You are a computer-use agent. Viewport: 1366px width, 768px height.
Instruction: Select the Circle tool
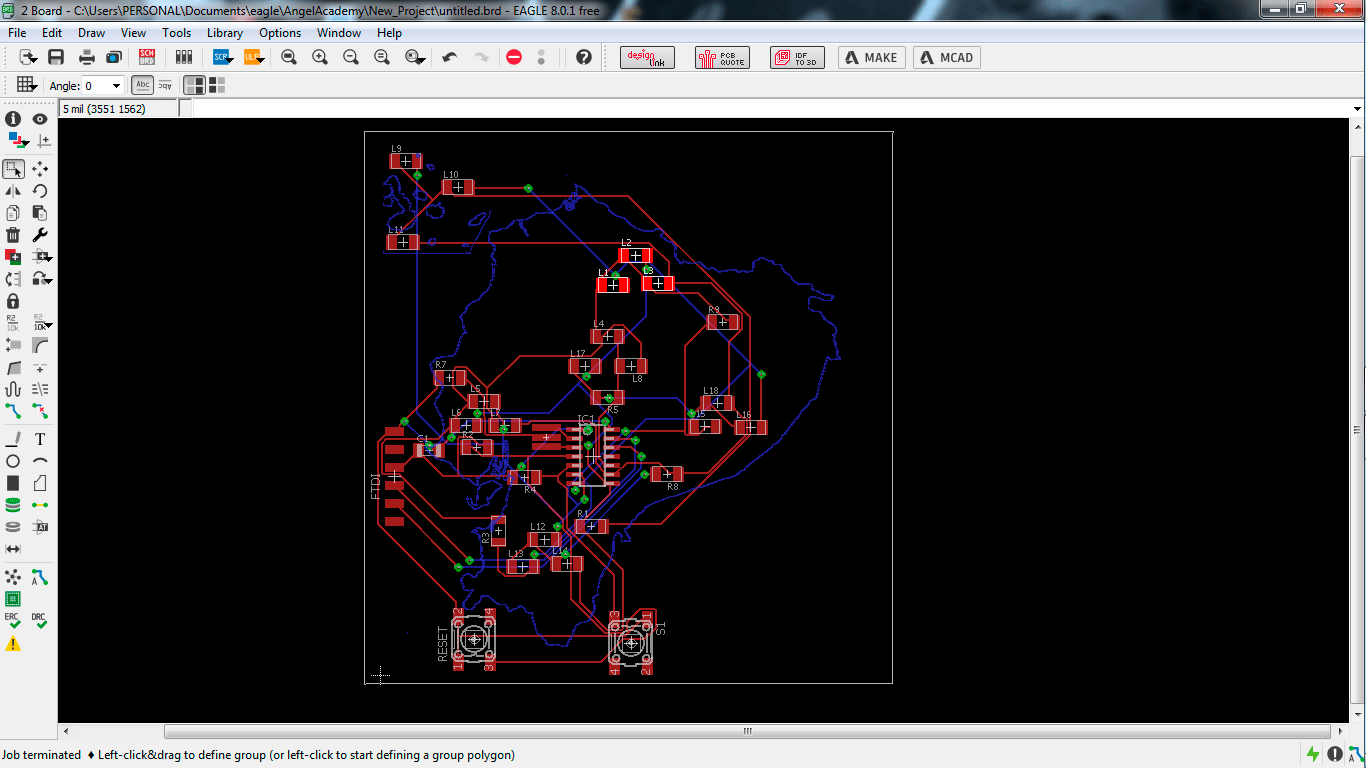pos(13,461)
